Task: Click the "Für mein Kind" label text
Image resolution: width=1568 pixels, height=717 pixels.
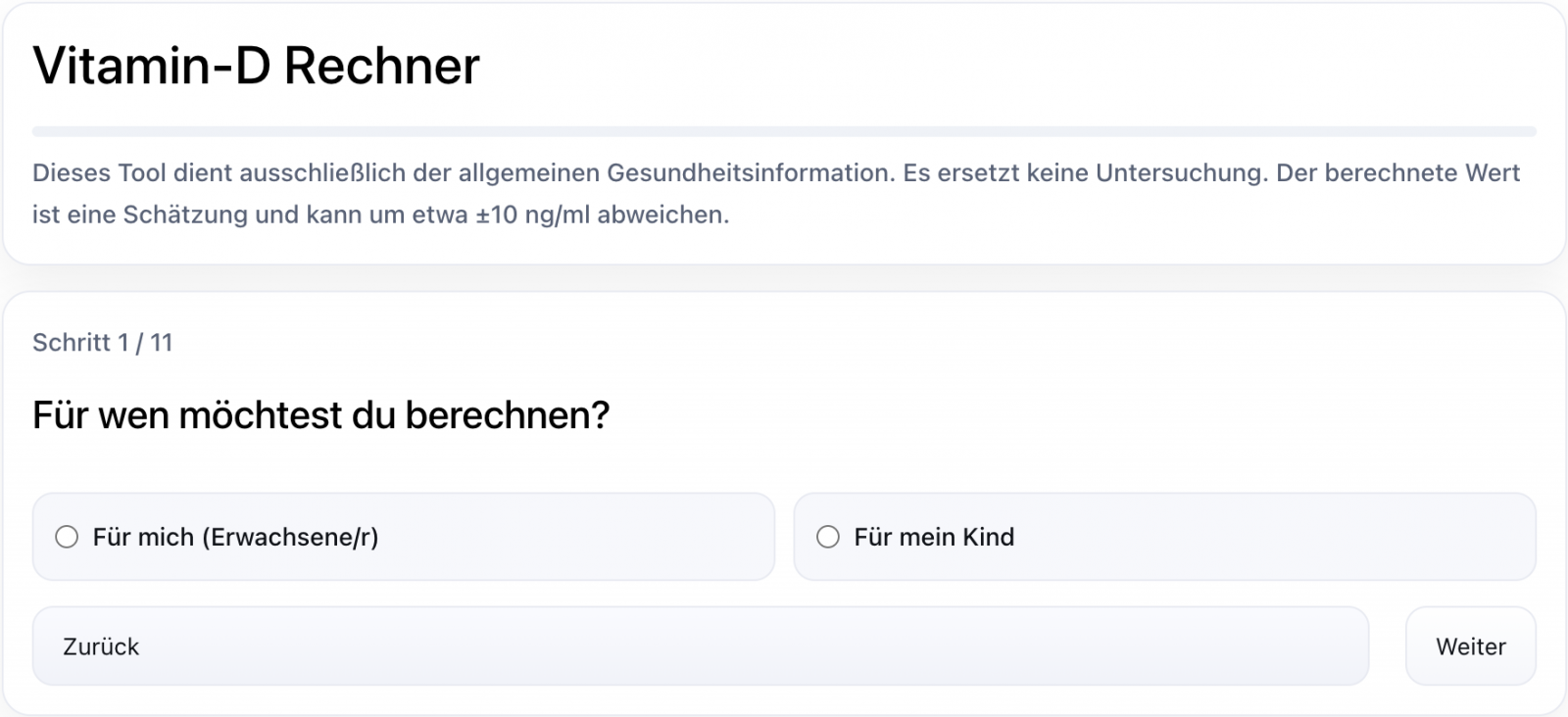Action: (x=934, y=537)
